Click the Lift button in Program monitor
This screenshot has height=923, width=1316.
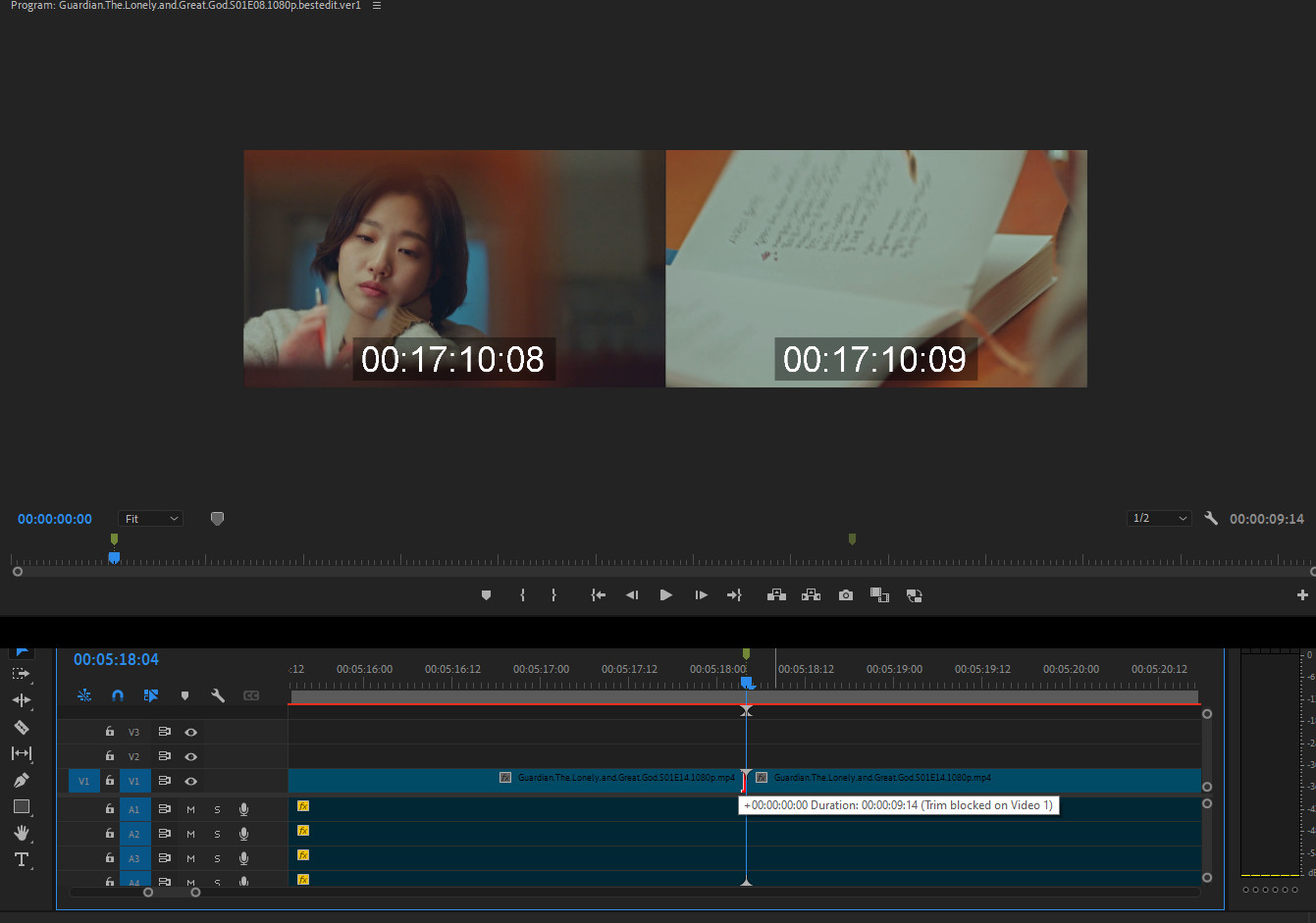(776, 595)
